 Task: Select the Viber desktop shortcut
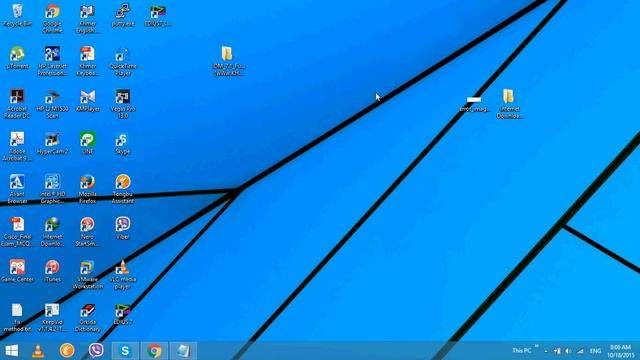123,228
